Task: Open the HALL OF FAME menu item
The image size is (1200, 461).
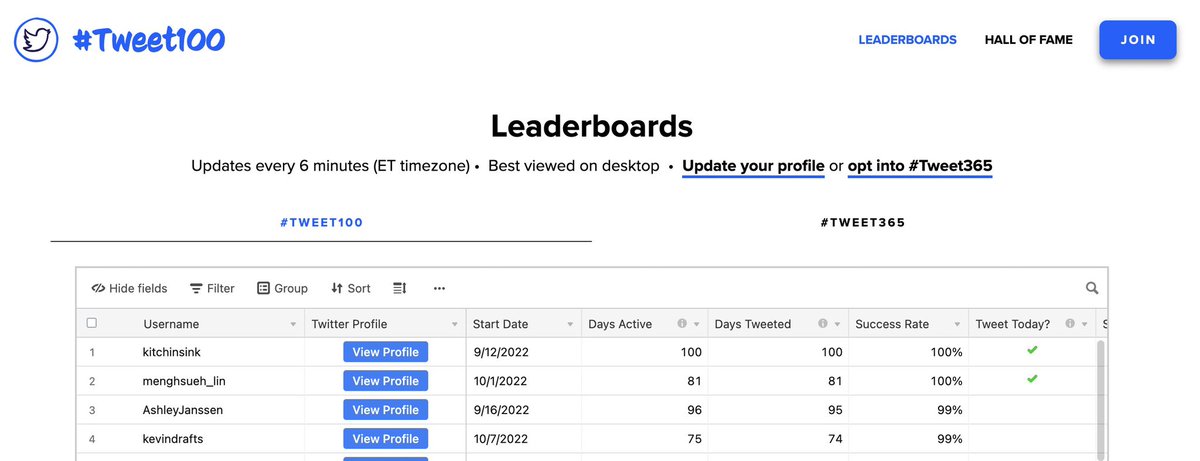Action: (1028, 40)
